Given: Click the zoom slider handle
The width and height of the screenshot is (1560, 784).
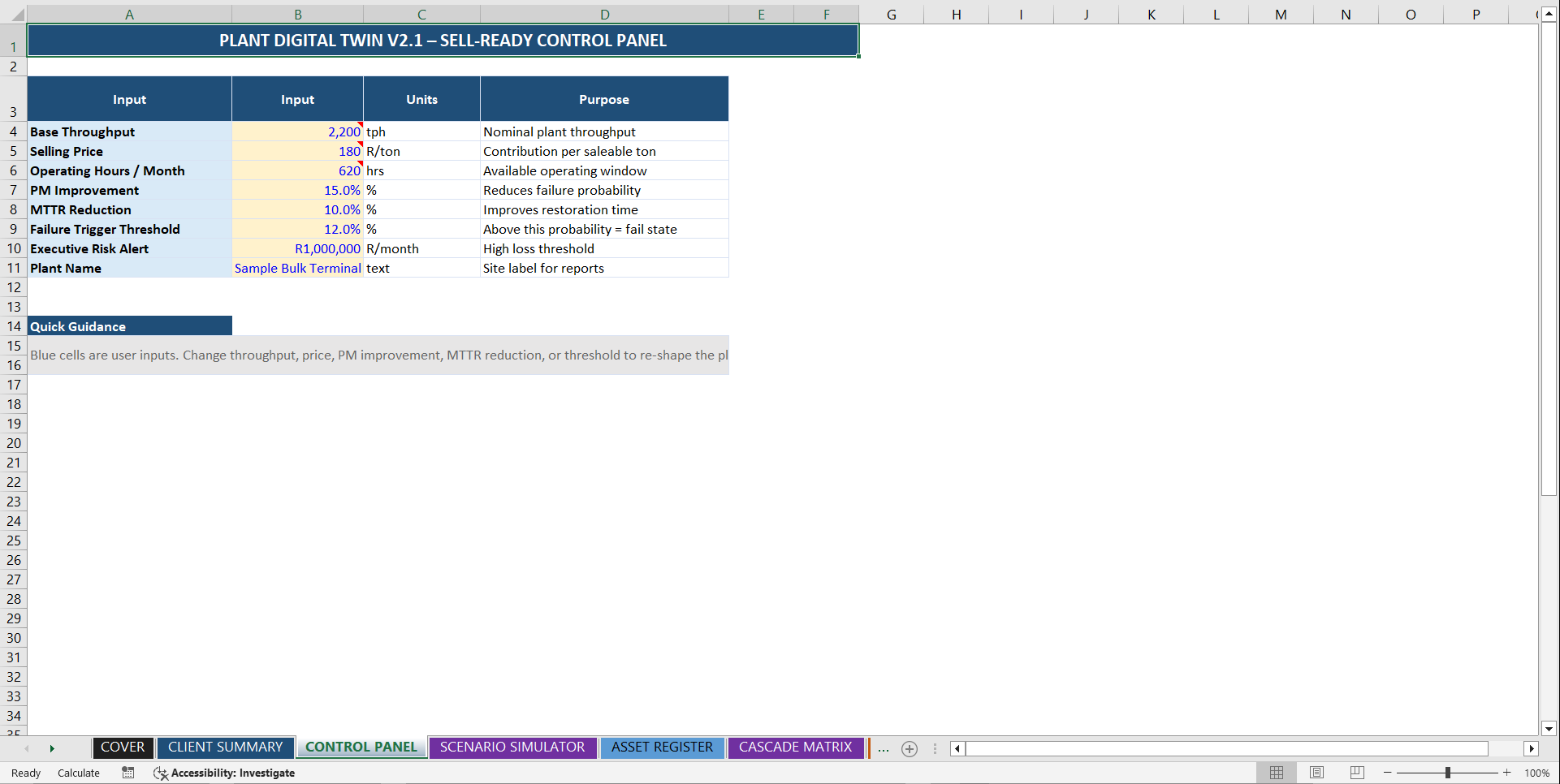Looking at the screenshot, I should point(1449,773).
